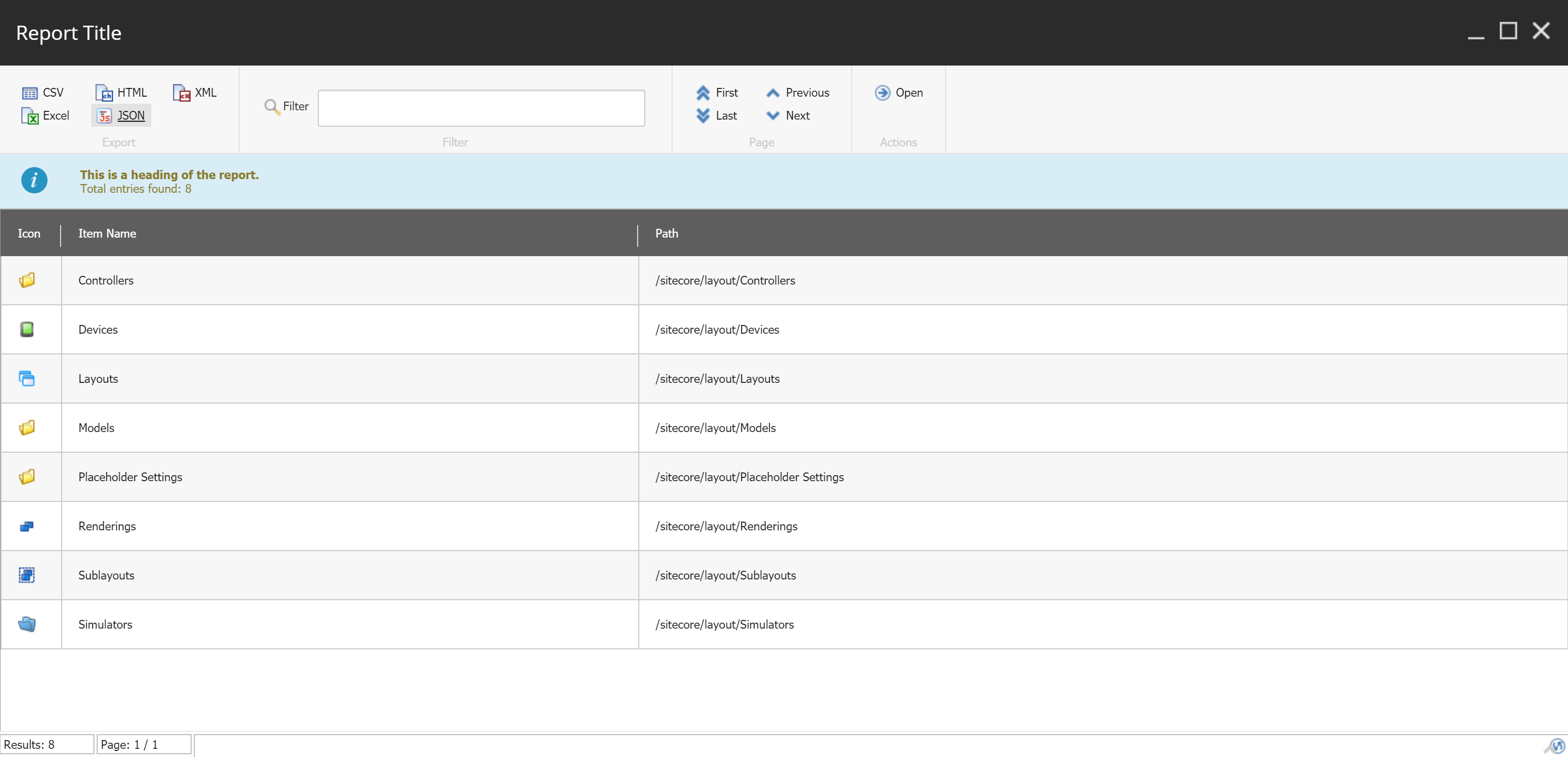Export report as XML
Image resolution: width=1568 pixels, height=757 pixels.
tap(195, 92)
